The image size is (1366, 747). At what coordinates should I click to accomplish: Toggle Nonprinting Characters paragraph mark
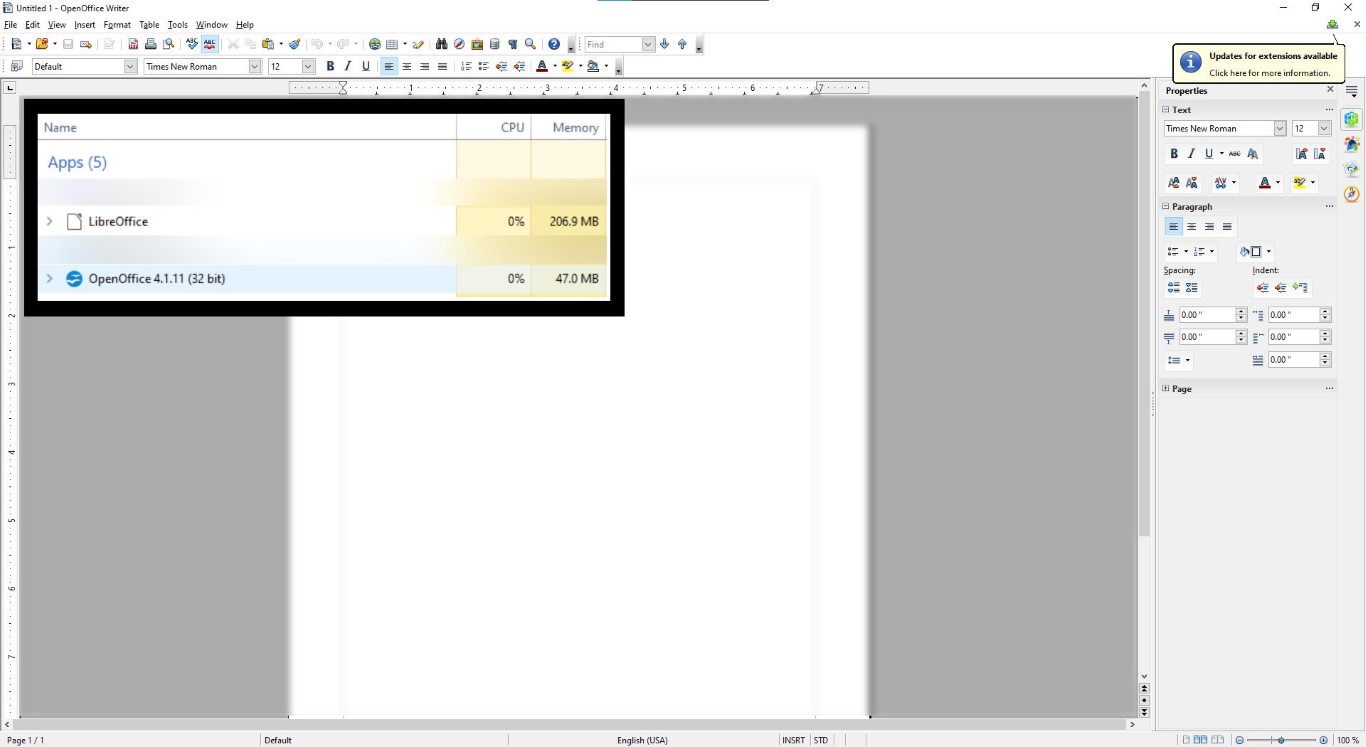click(x=512, y=44)
